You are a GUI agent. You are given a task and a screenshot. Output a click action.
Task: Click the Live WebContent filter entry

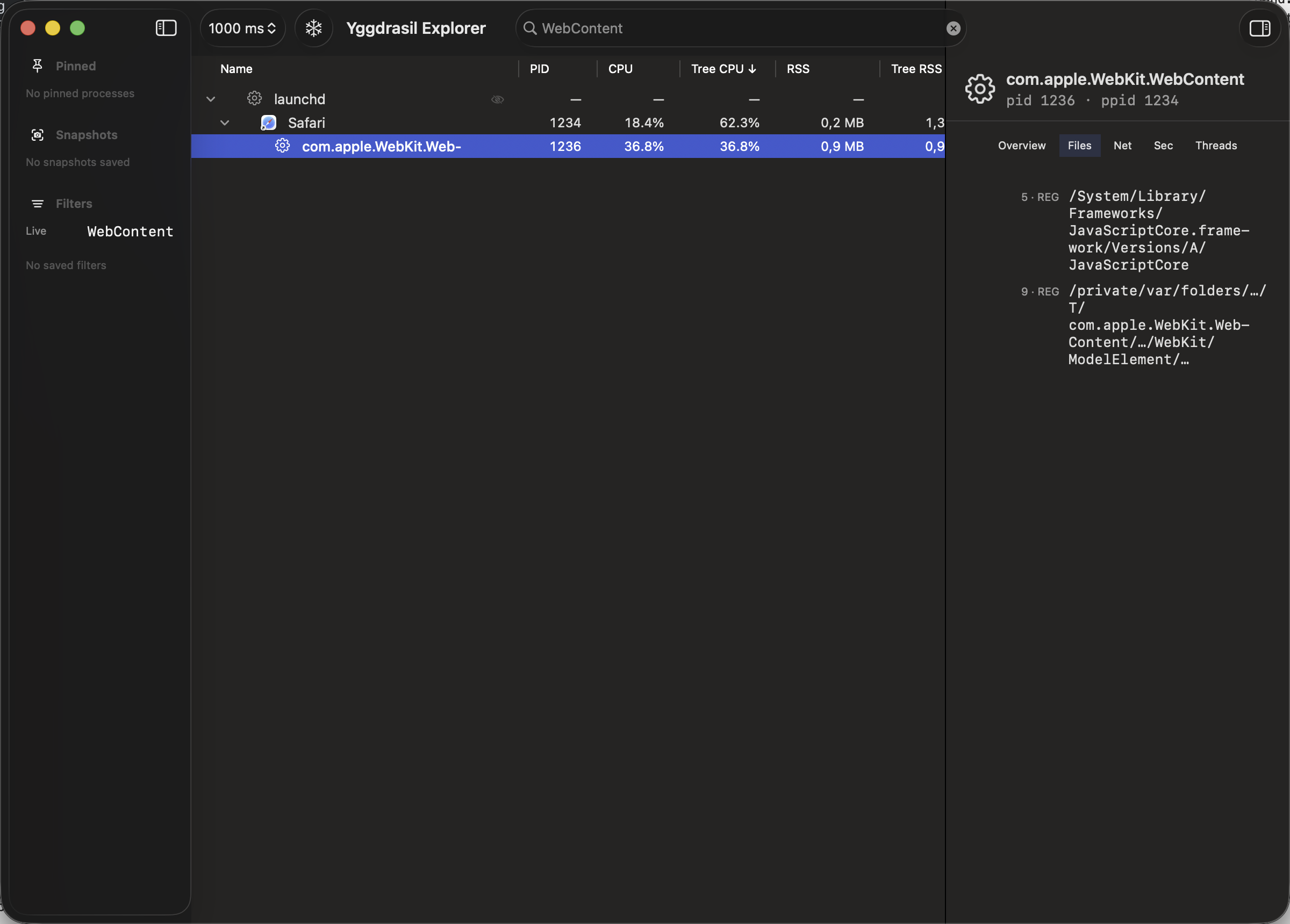click(x=99, y=232)
